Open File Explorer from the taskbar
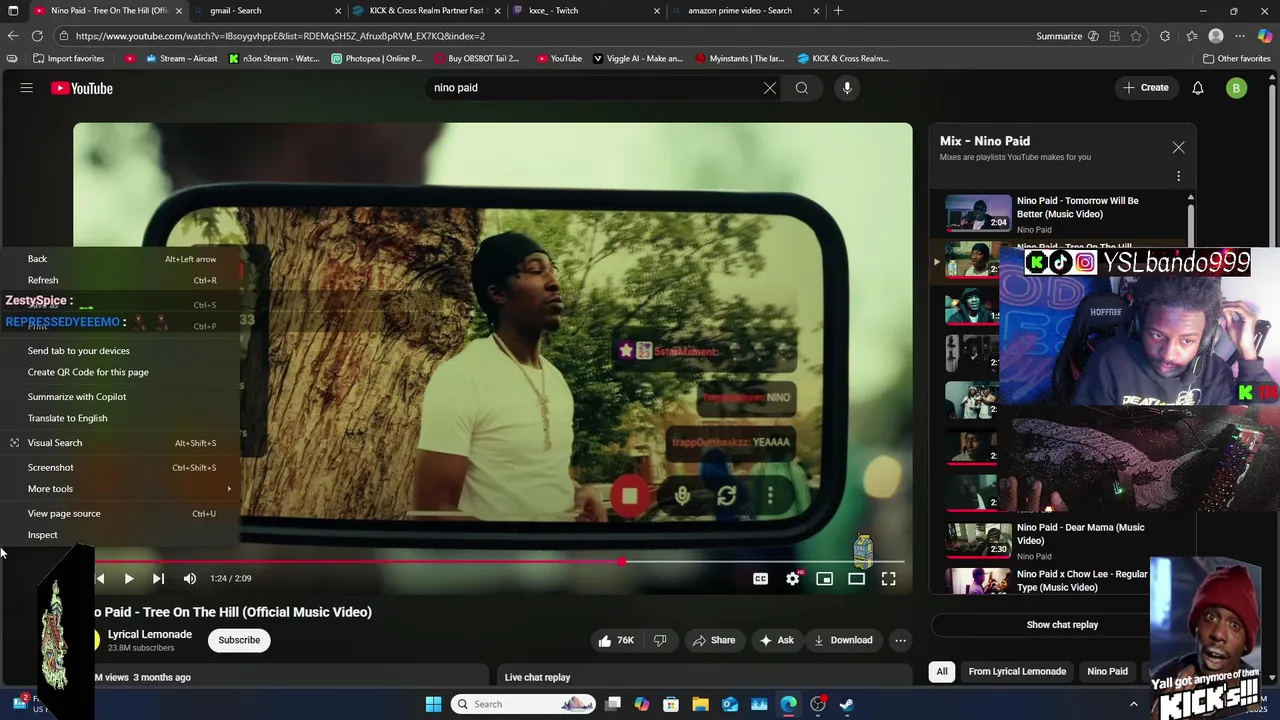Viewport: 1280px width, 720px height. tap(700, 704)
